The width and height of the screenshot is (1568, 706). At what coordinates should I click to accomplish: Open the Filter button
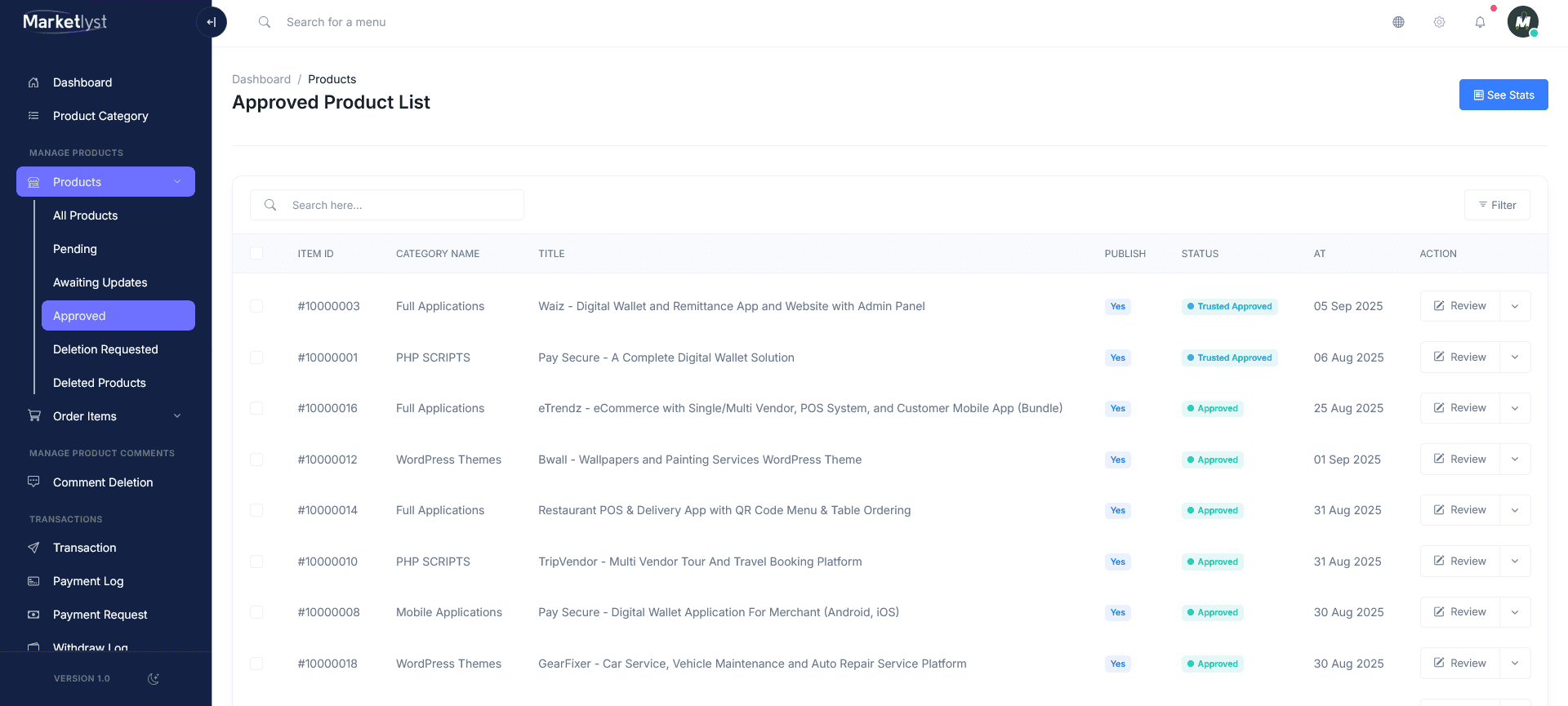pos(1497,205)
